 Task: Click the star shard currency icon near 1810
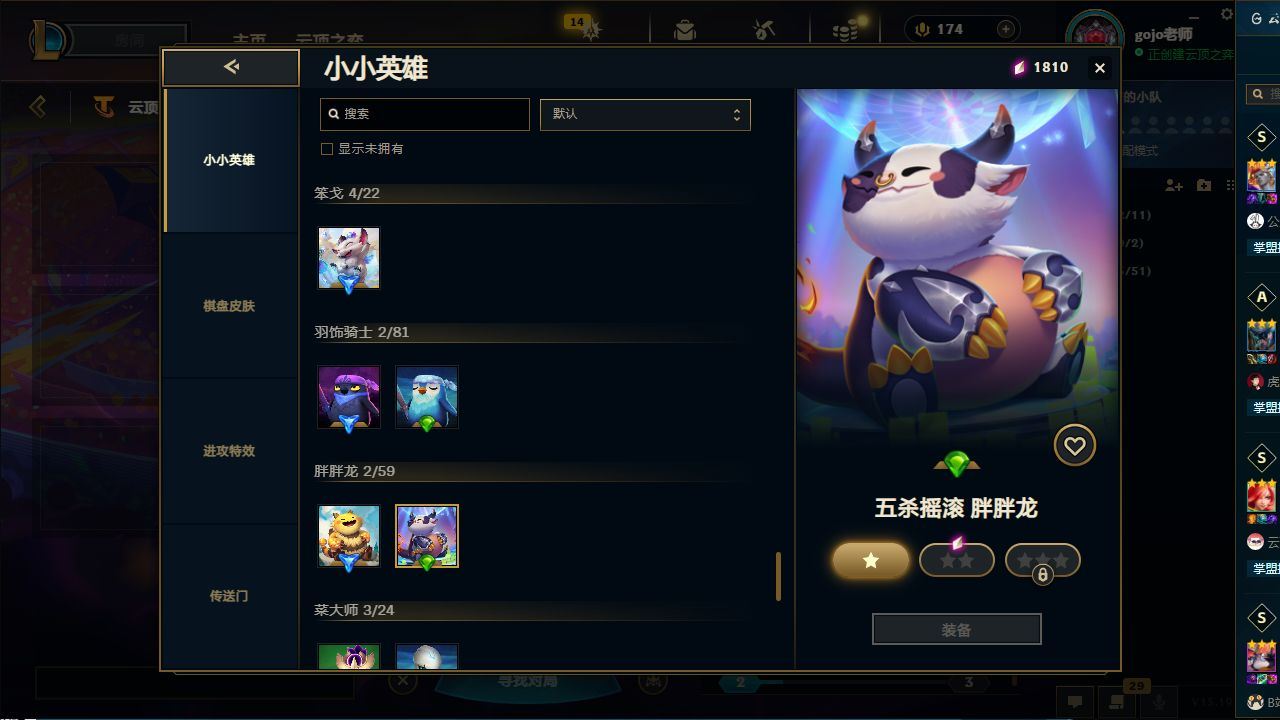click(x=1019, y=67)
